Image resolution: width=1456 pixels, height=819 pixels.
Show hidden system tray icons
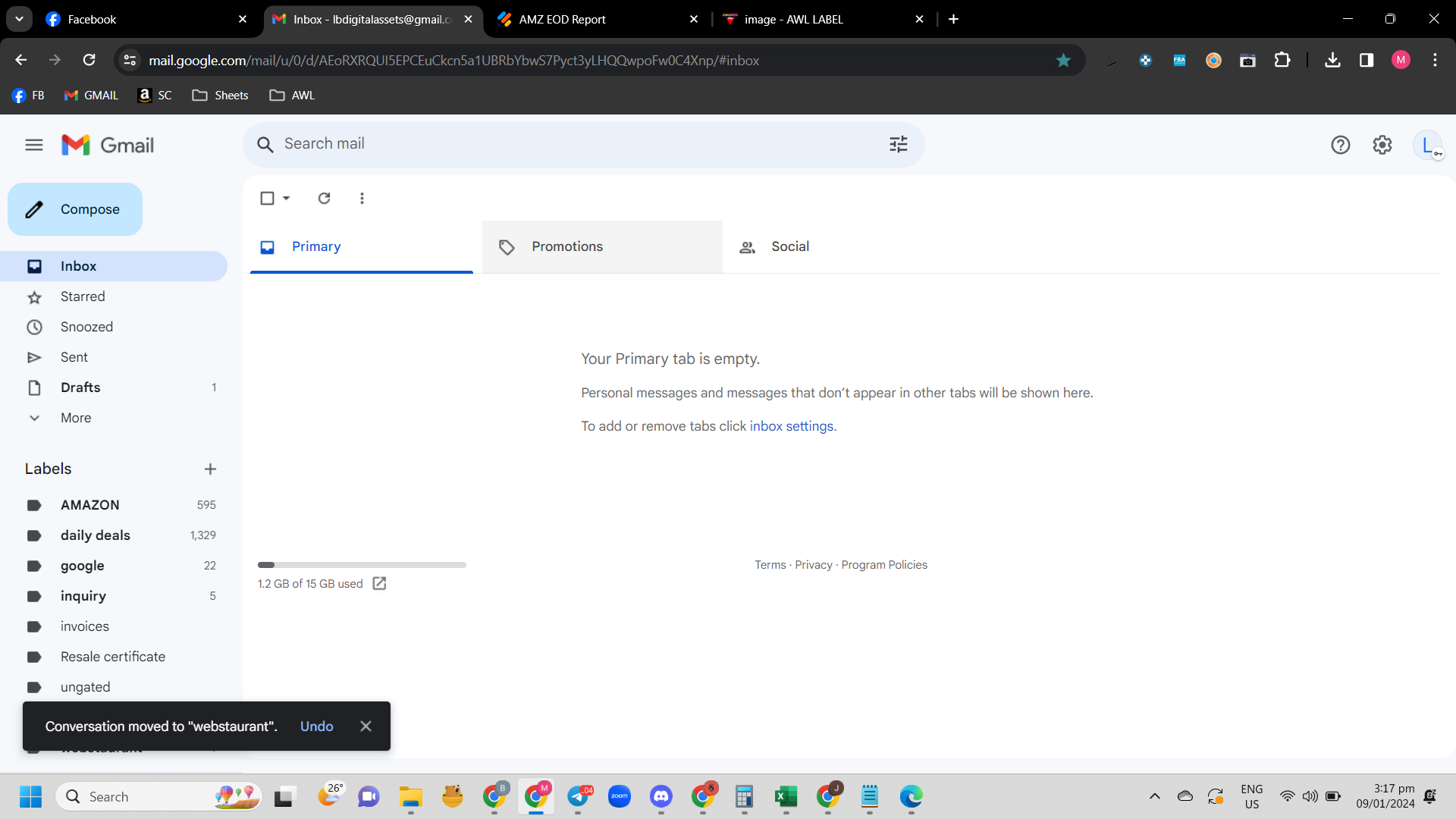(x=1154, y=796)
